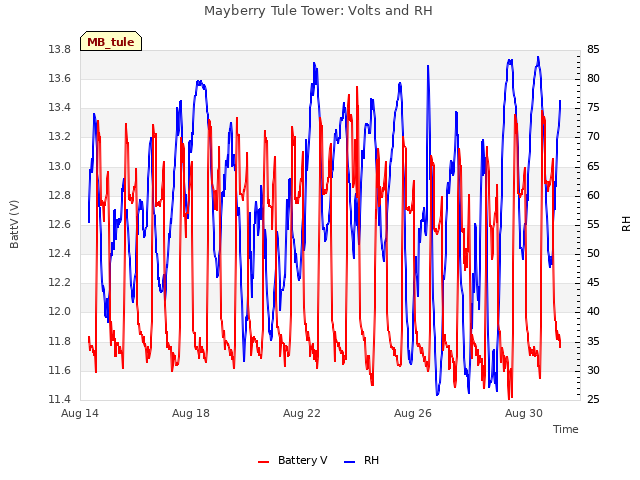Click the RH right axis label

click(626, 224)
